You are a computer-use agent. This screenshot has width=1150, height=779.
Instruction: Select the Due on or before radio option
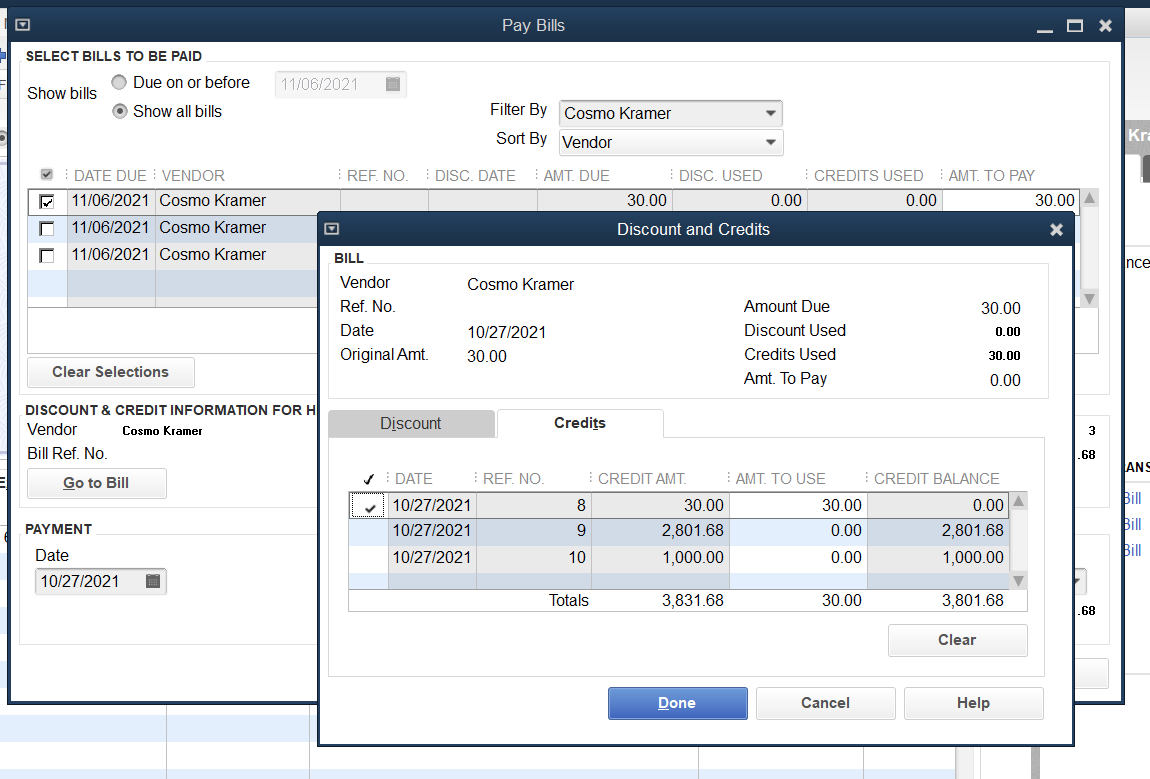[x=119, y=82]
